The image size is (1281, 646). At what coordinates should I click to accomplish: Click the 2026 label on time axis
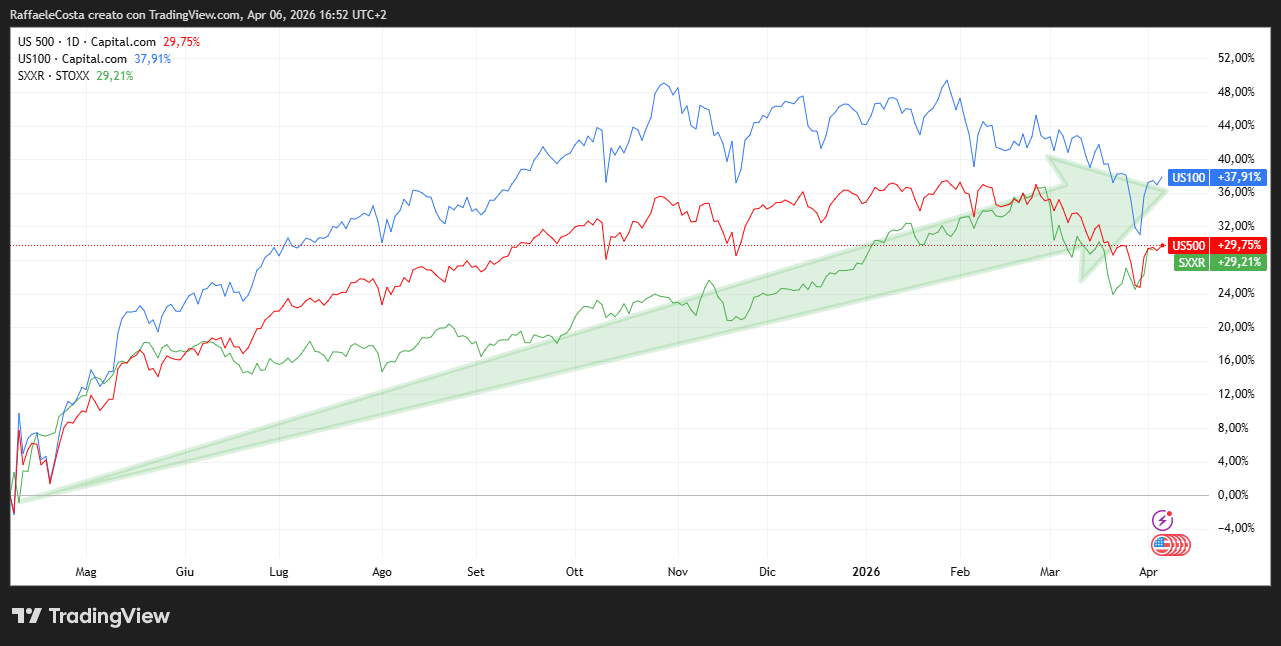point(865,572)
